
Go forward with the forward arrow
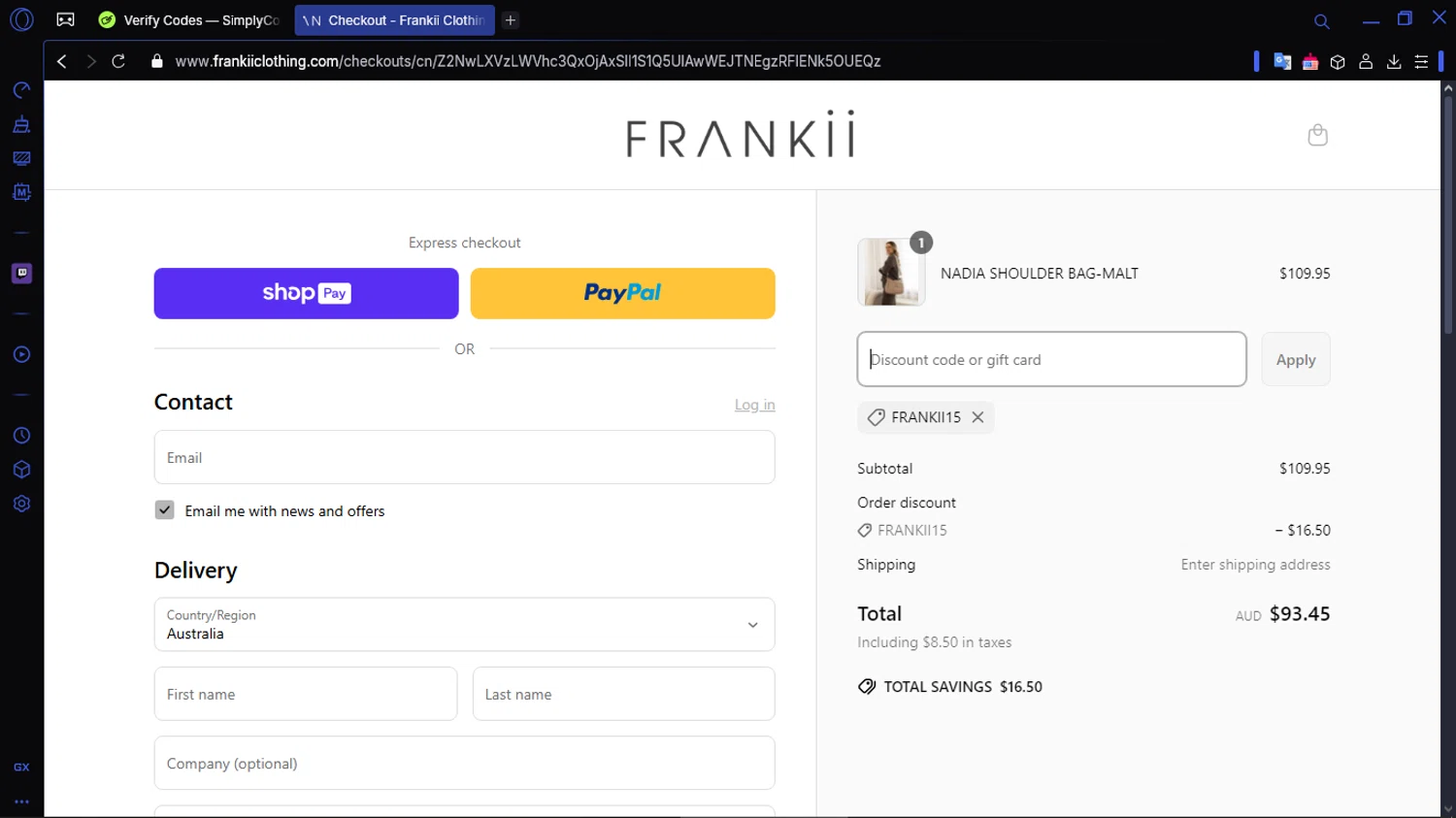(90, 61)
